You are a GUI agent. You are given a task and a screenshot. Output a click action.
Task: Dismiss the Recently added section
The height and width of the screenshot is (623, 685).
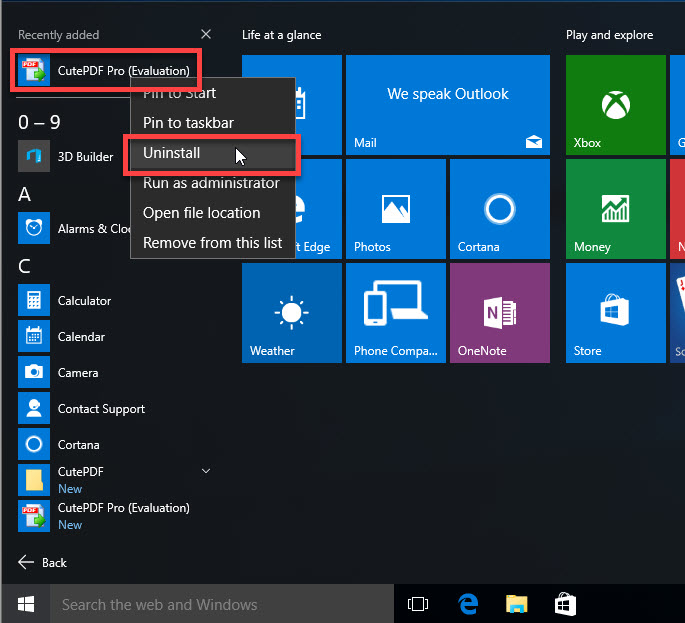pyautogui.click(x=206, y=34)
